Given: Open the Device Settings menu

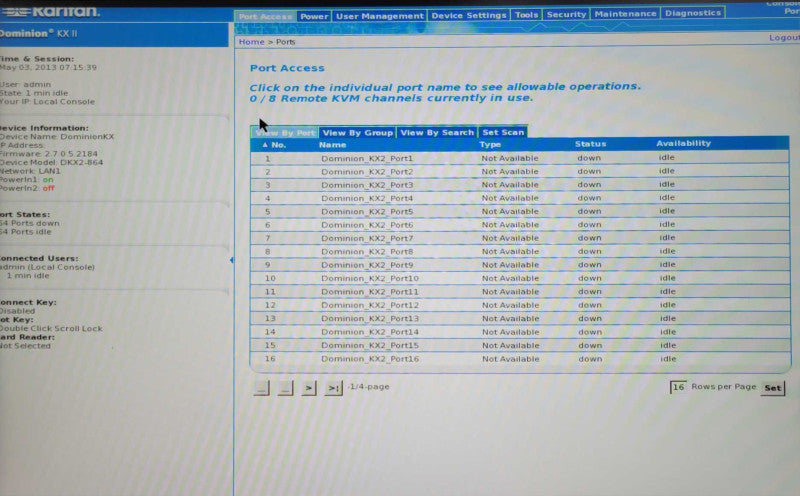Looking at the screenshot, I should pos(468,15).
